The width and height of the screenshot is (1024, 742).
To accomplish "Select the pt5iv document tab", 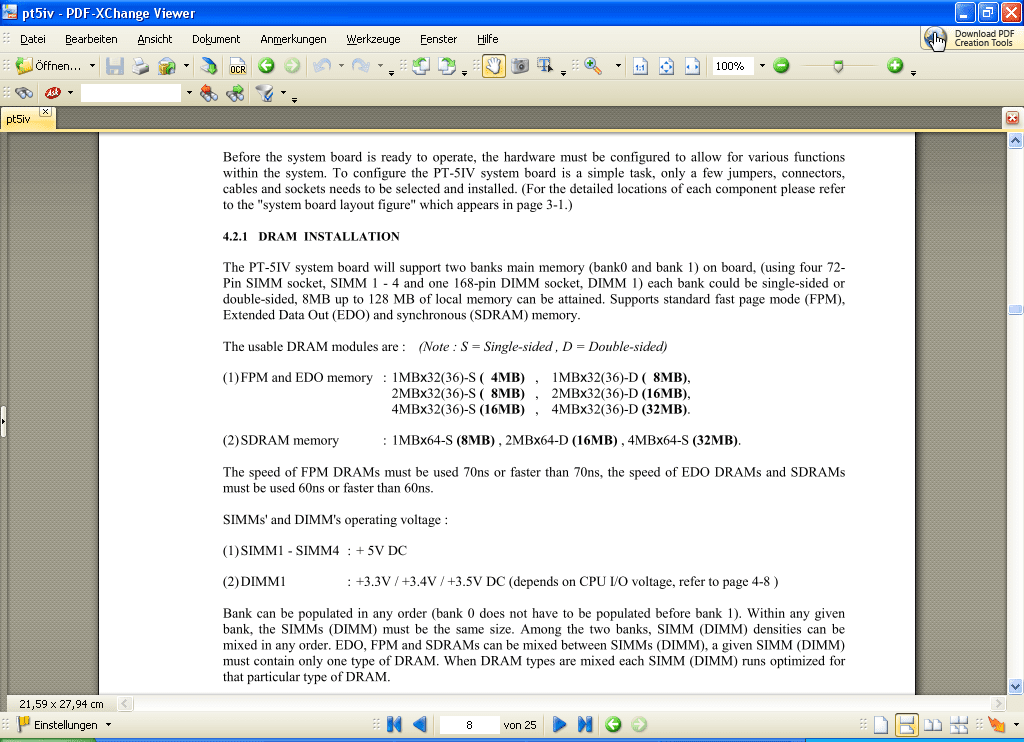I will click(x=19, y=119).
